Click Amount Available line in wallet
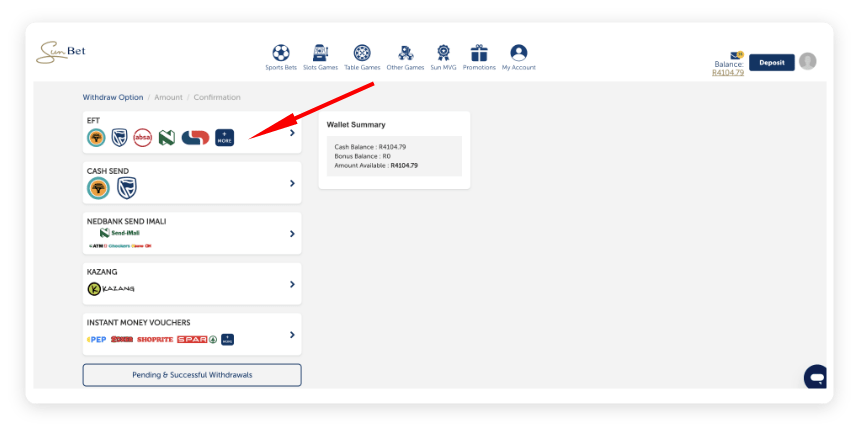The height and width of the screenshot is (432, 859). pyautogui.click(x=376, y=165)
